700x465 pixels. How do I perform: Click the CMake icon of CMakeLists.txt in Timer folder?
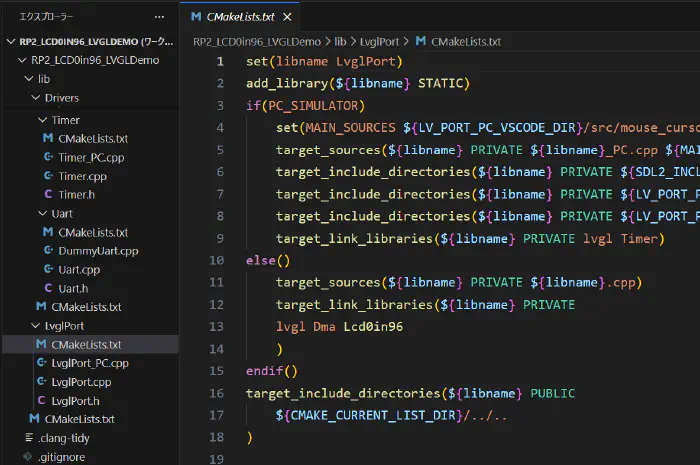48,138
